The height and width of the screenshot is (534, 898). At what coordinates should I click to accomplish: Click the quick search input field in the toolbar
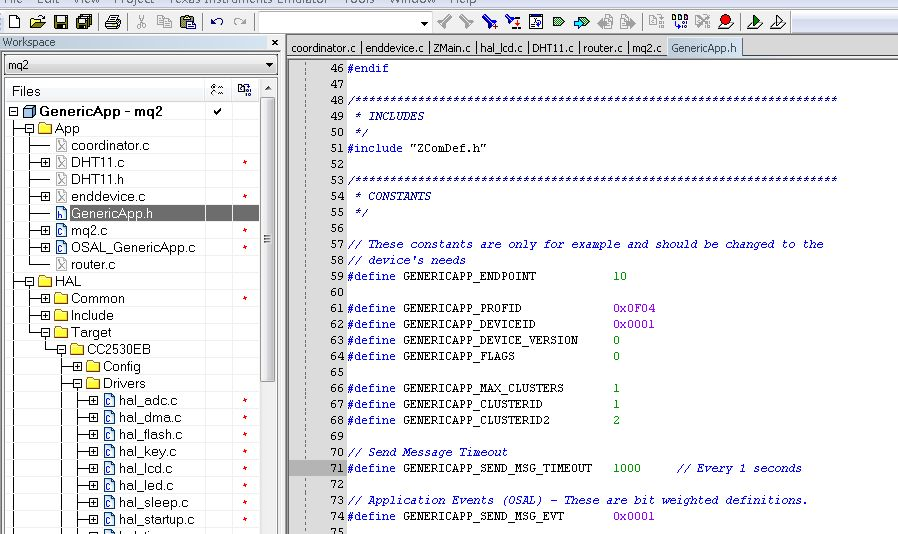tap(338, 22)
